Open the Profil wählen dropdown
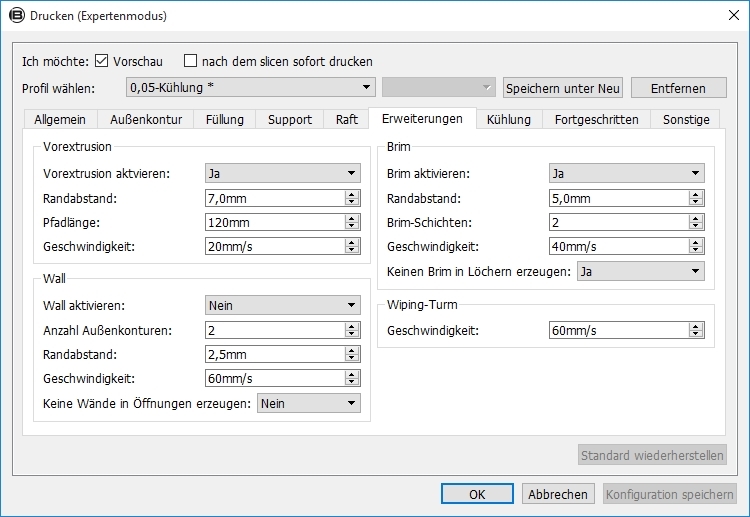The height and width of the screenshot is (517, 750). [x=251, y=88]
